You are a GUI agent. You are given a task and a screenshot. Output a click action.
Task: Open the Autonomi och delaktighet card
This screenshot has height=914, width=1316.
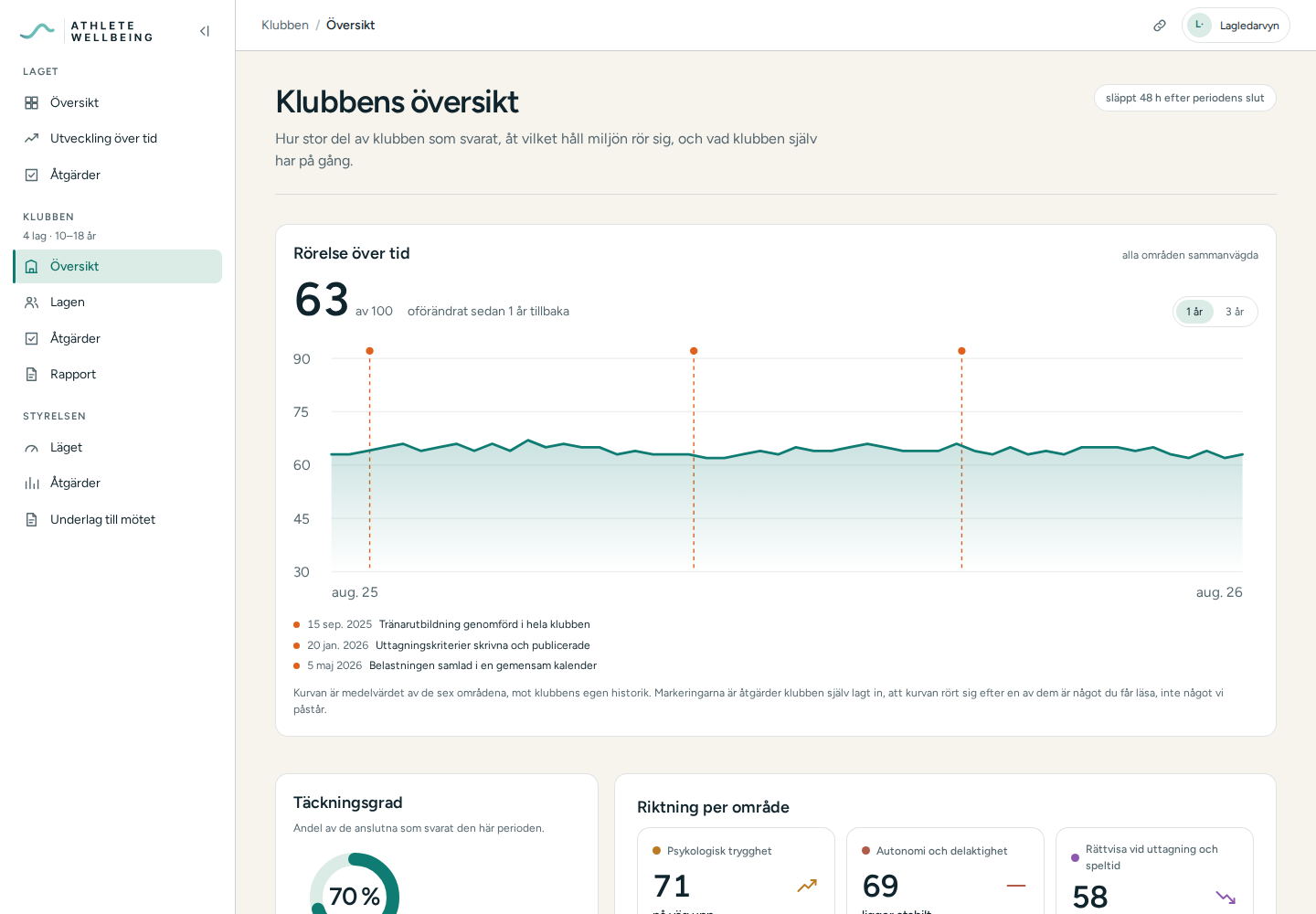[945, 871]
